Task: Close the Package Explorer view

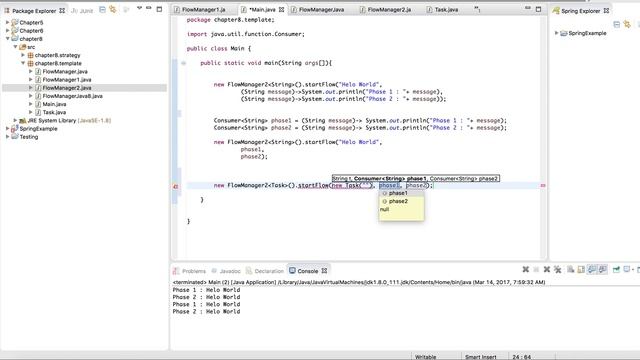Action: (x=62, y=11)
